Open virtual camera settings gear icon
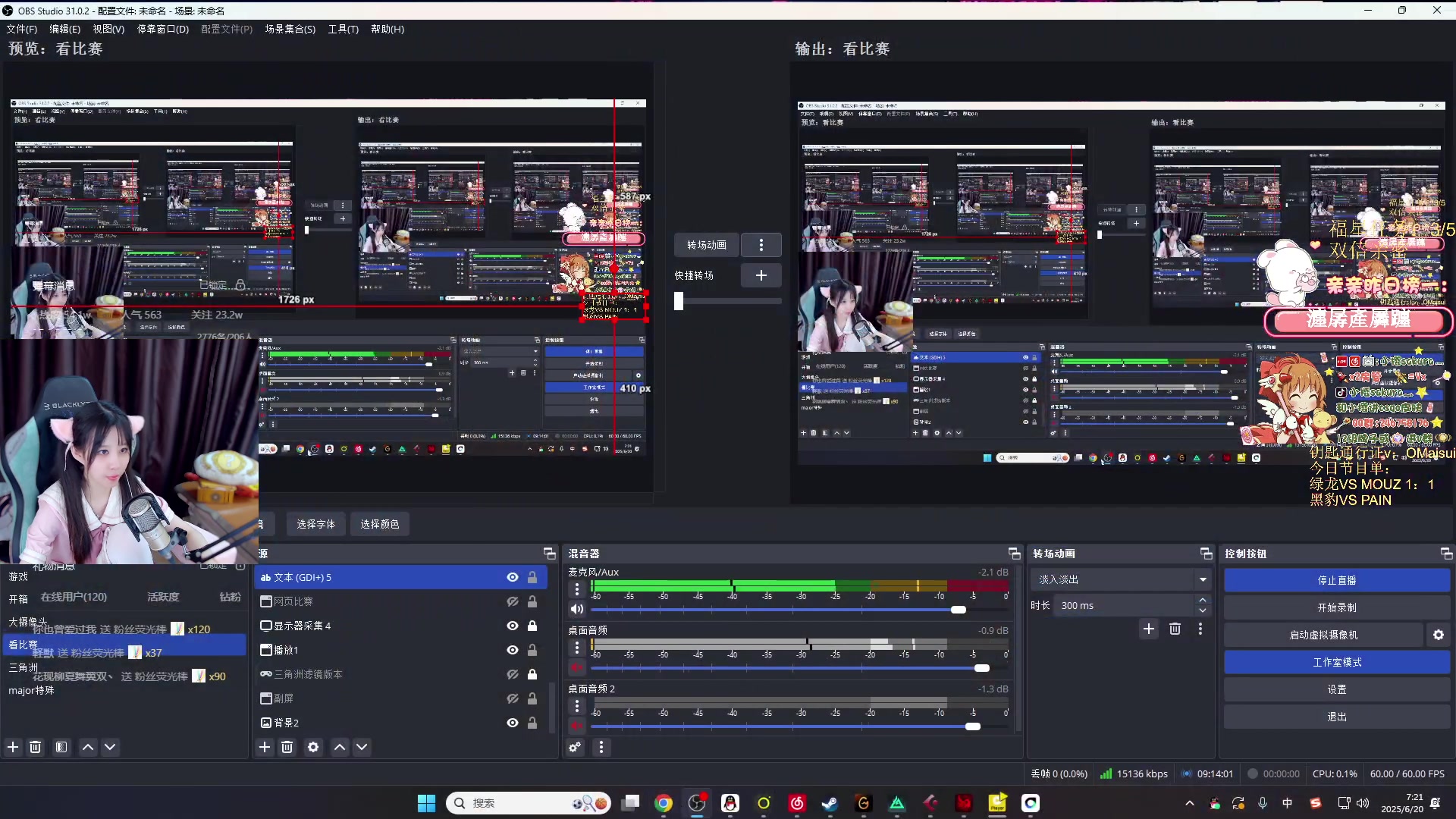Image resolution: width=1456 pixels, height=819 pixels. [x=1439, y=635]
